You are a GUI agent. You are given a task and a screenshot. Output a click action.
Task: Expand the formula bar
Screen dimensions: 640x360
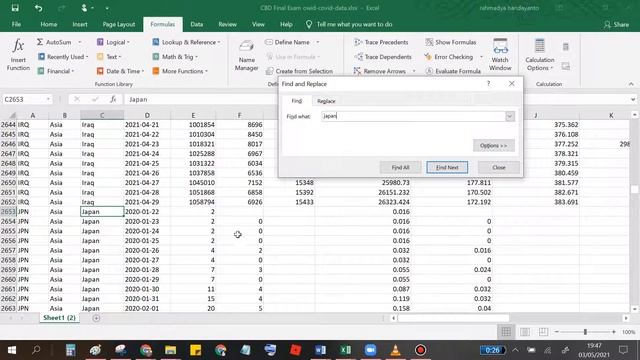[633, 99]
